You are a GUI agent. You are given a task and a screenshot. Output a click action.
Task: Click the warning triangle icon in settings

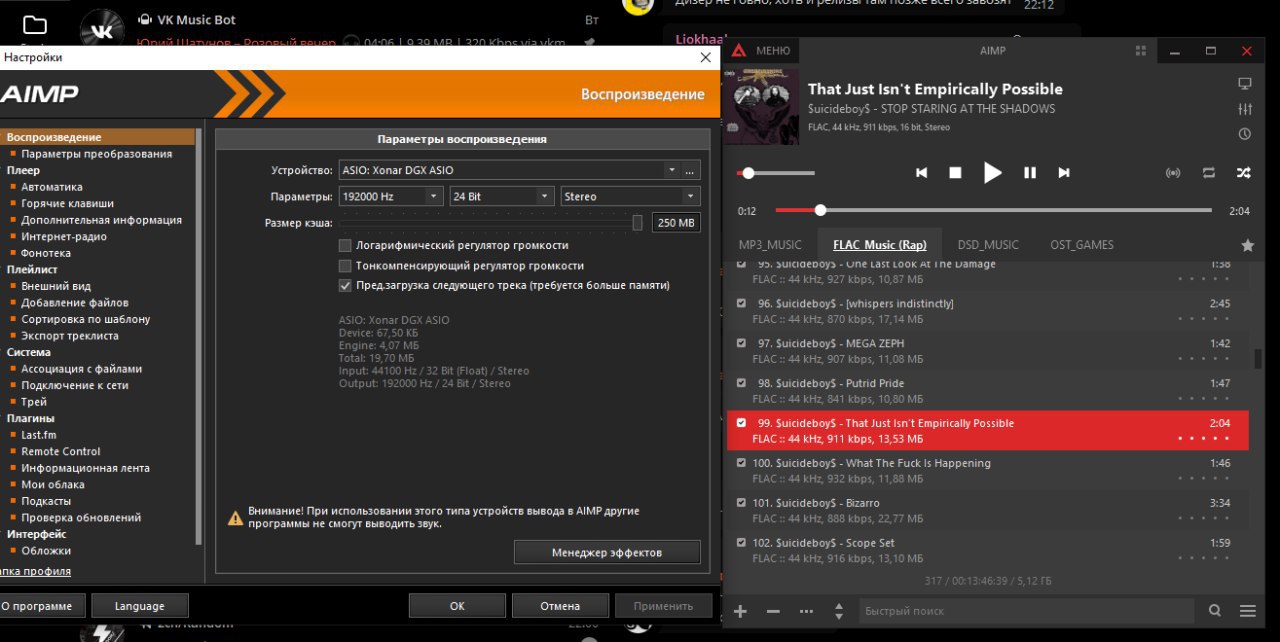click(x=235, y=518)
